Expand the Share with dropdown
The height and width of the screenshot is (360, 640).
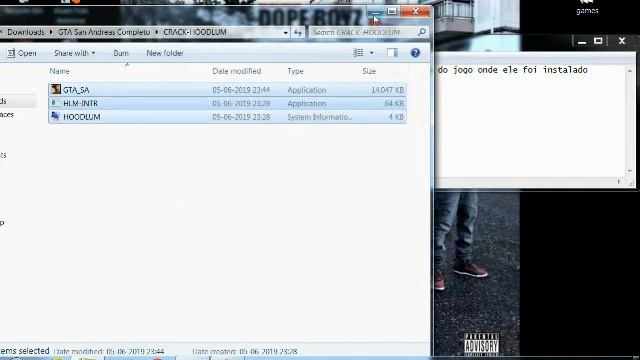point(93,53)
